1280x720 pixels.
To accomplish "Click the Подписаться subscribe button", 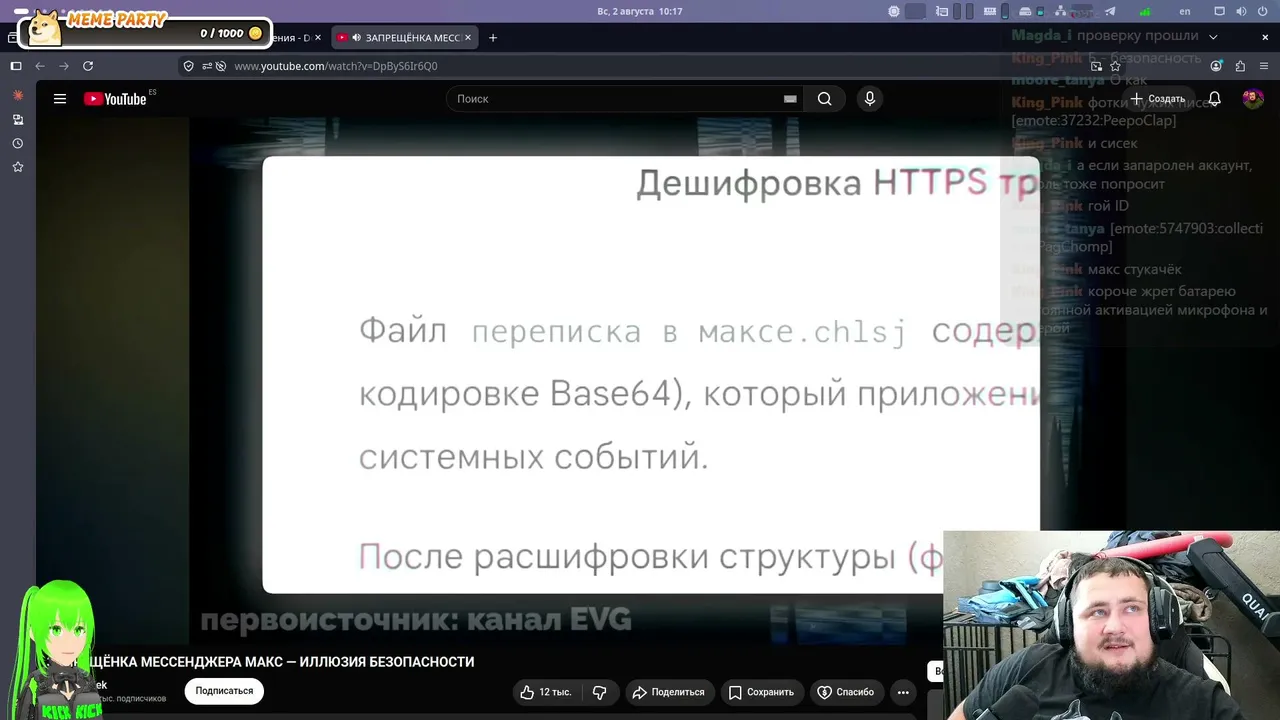I will click(224, 691).
